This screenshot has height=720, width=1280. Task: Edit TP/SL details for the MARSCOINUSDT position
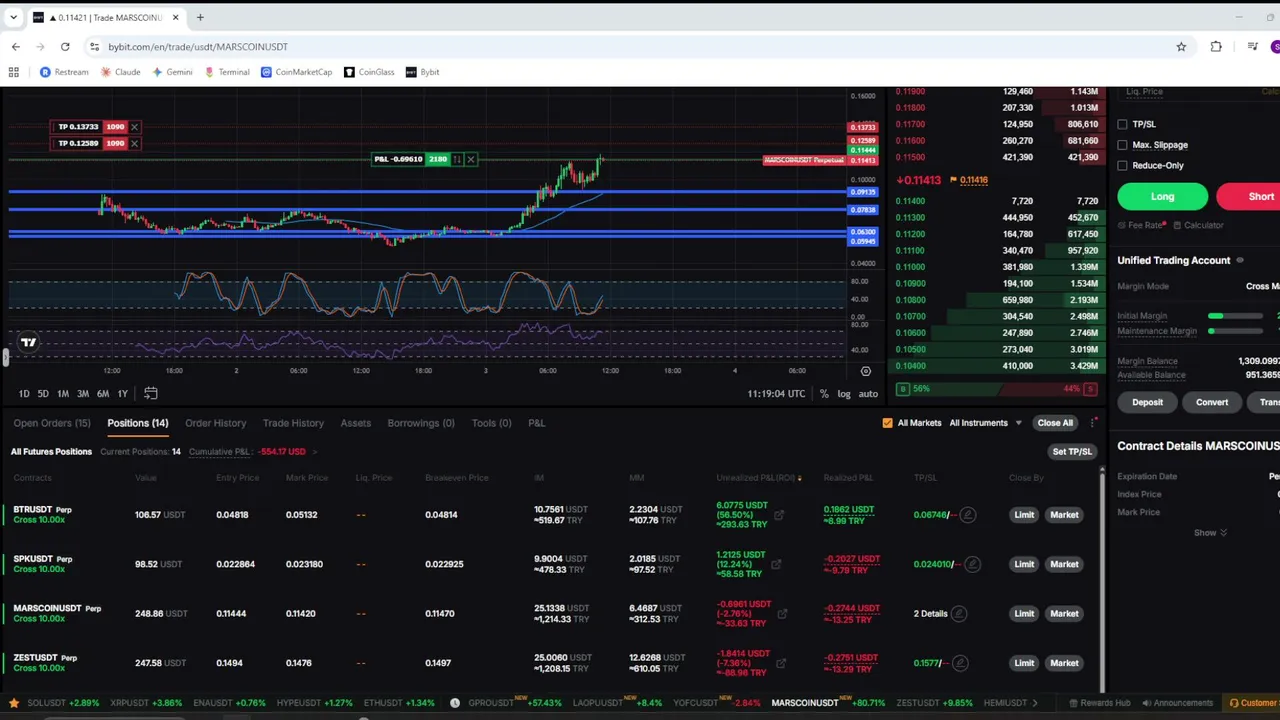959,614
